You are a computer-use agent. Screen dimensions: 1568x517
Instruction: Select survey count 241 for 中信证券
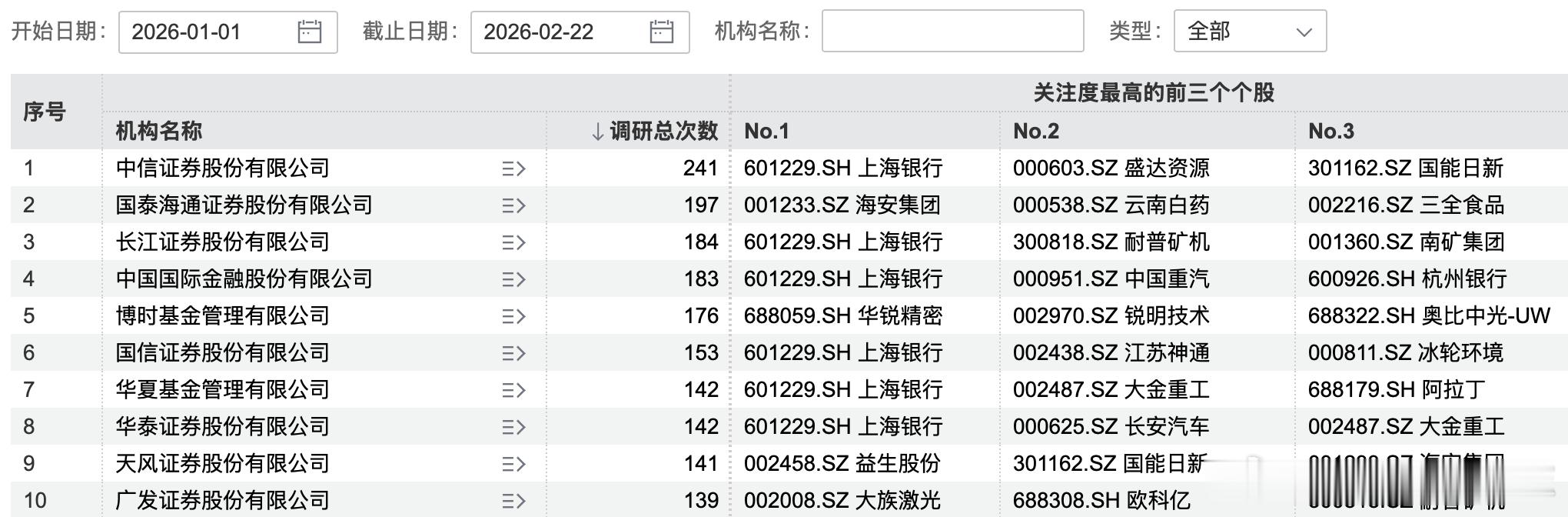(x=700, y=168)
